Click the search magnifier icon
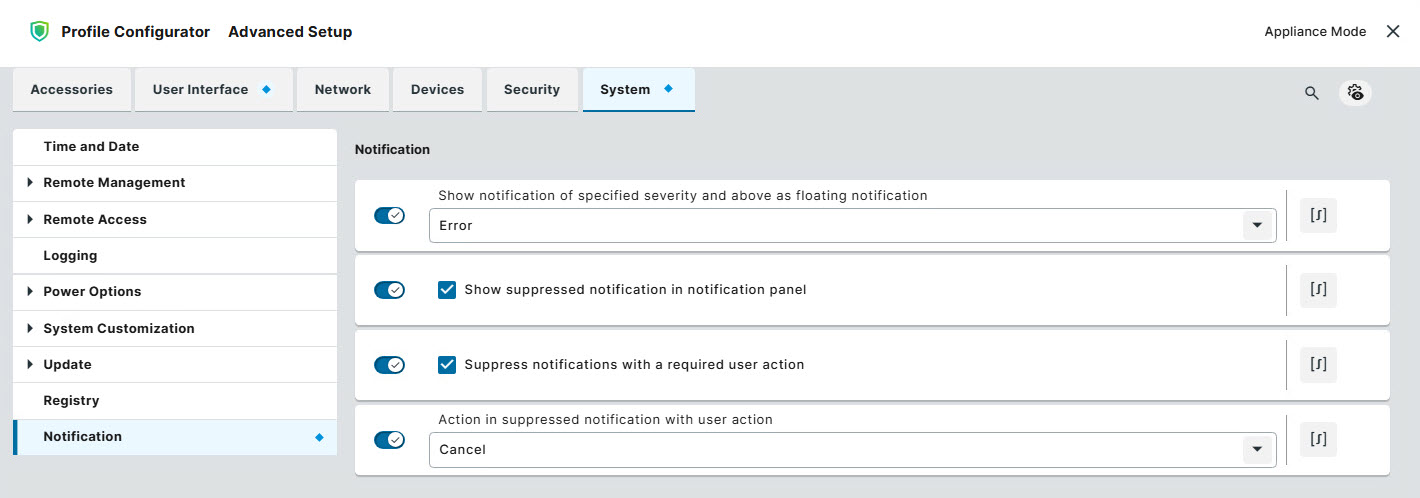This screenshot has width=1420, height=498. [x=1312, y=93]
